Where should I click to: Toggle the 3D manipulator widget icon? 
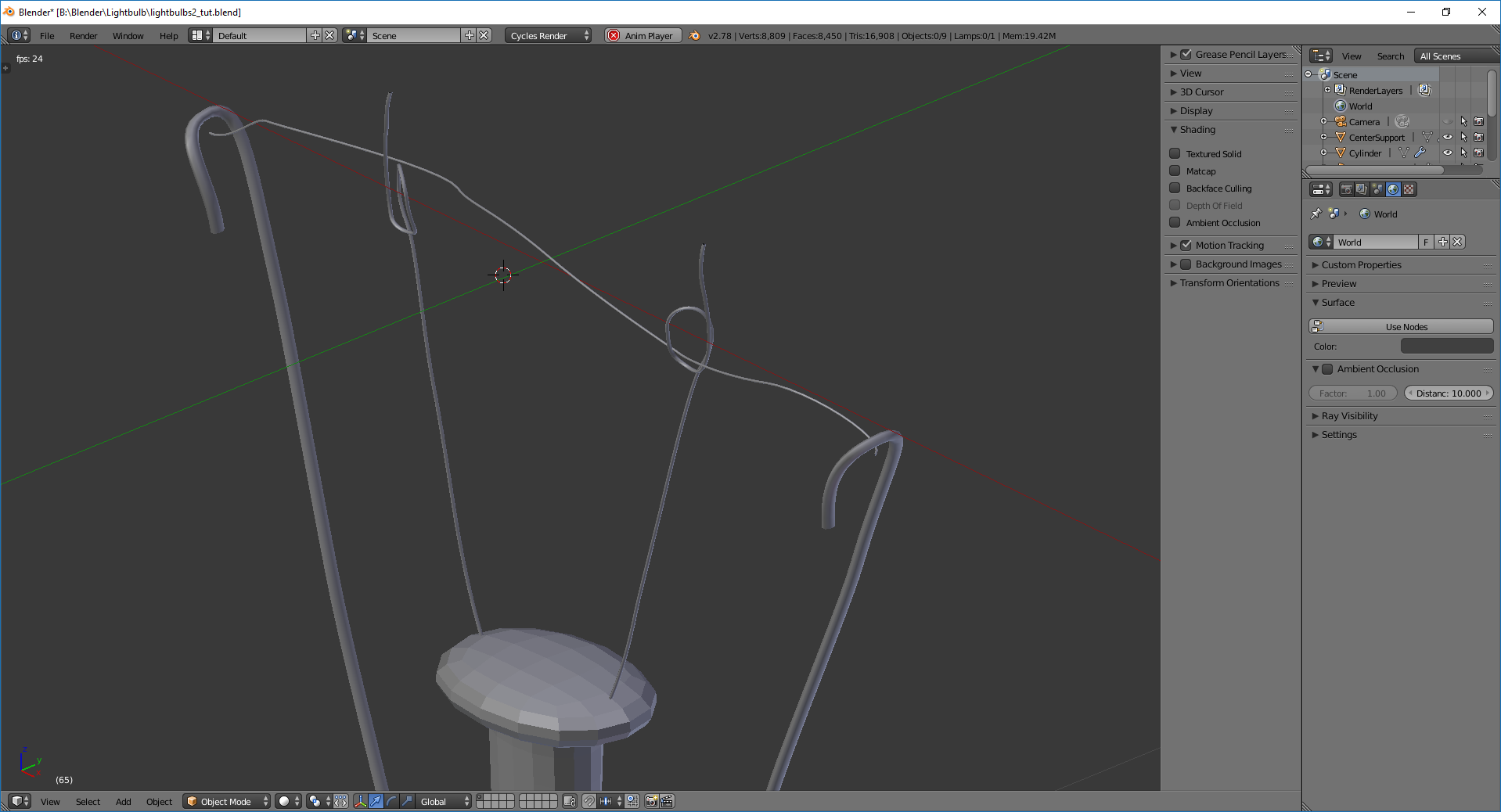[360, 802]
